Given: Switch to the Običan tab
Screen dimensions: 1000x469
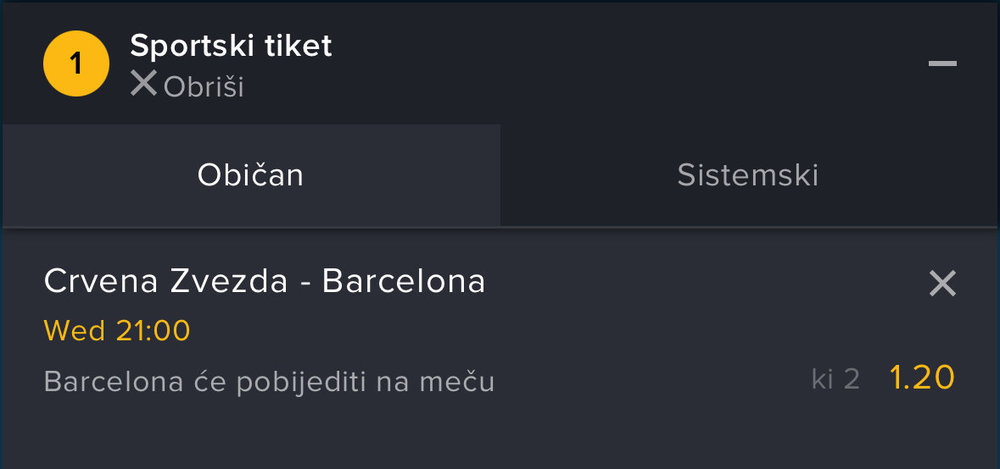Looking at the screenshot, I should pos(250,175).
